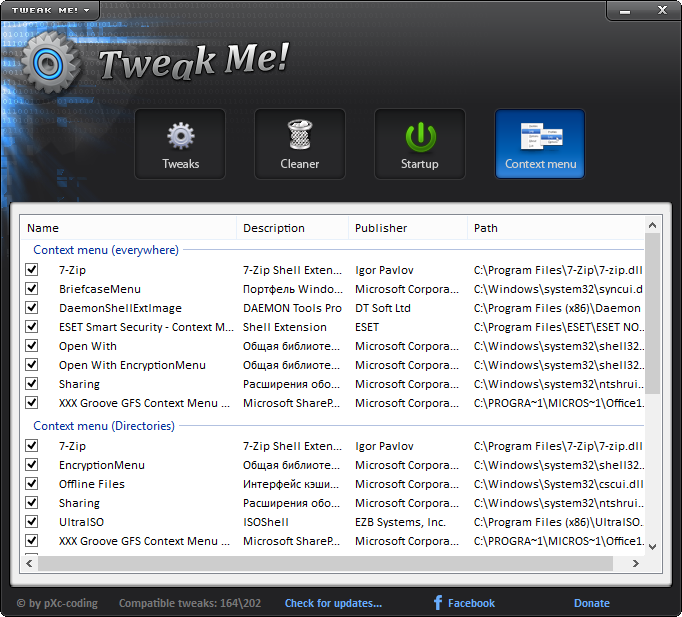The height and width of the screenshot is (617, 682).
Task: Select the ISOShell description cell
Action: [266, 522]
